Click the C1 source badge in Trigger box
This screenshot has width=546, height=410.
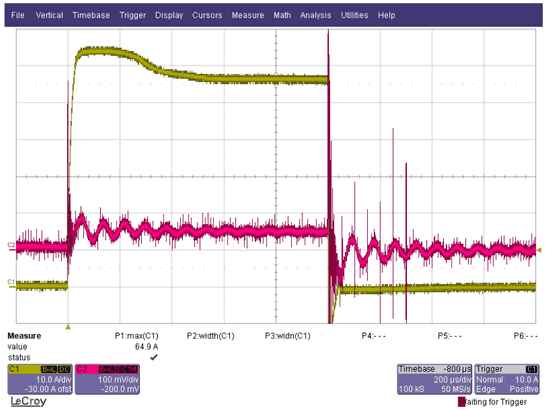pos(532,369)
